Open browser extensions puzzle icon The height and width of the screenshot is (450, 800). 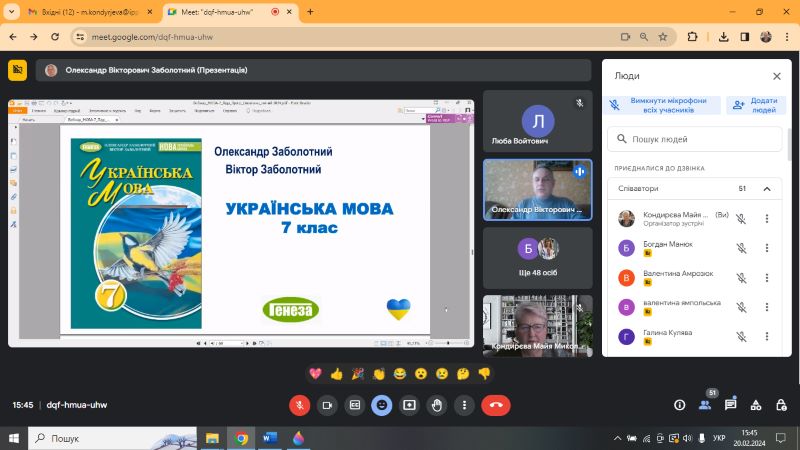pyautogui.click(x=692, y=37)
